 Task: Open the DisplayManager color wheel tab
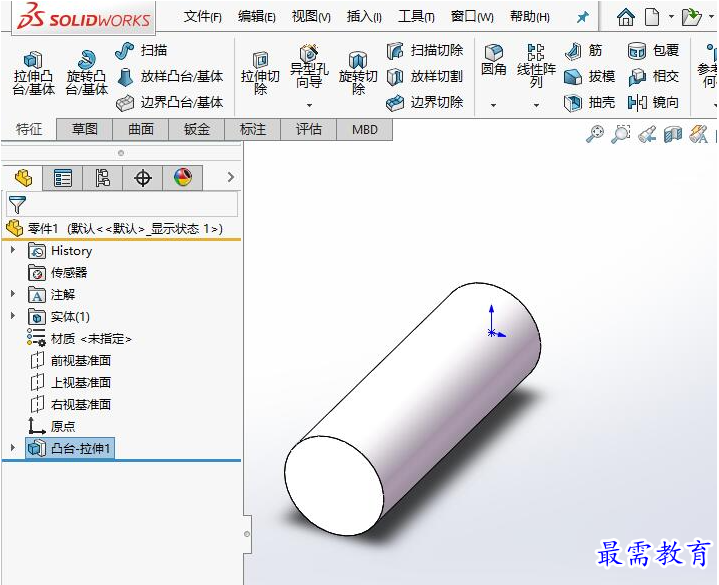tap(183, 178)
